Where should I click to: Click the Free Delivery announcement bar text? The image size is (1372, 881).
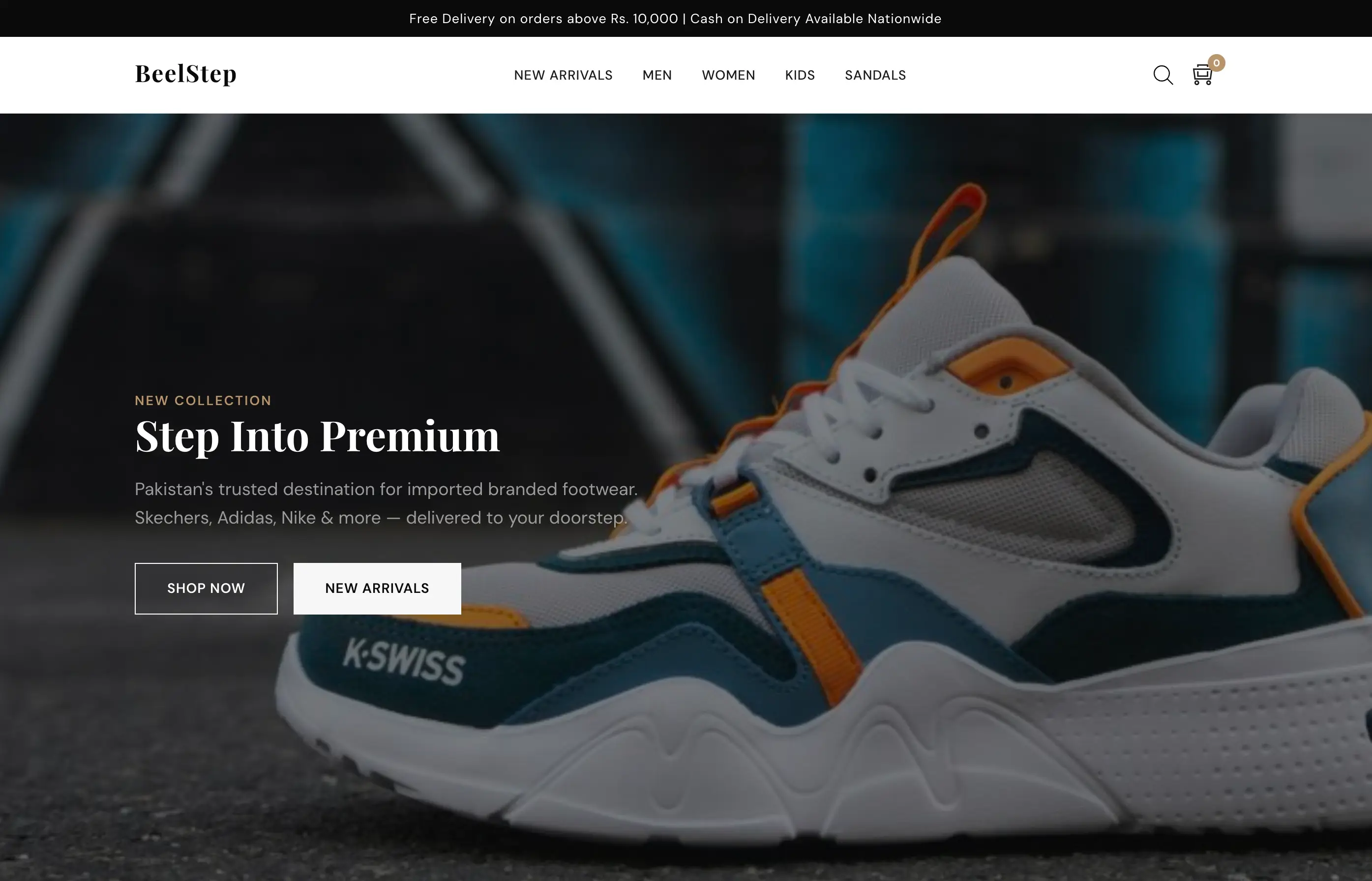(x=675, y=18)
